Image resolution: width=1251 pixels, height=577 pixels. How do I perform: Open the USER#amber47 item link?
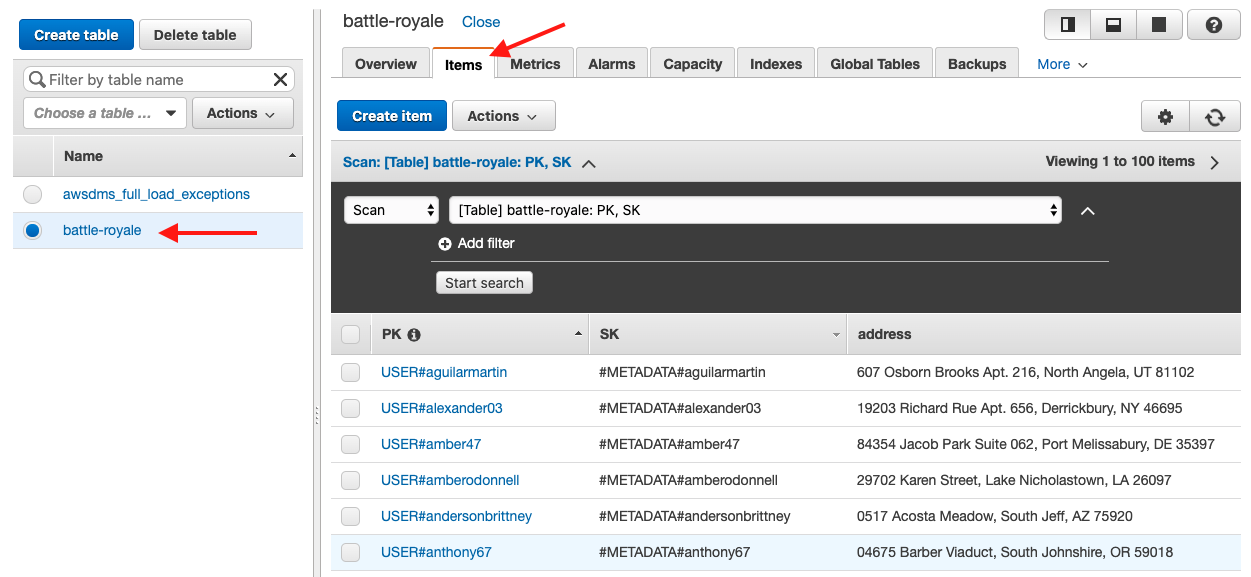(x=431, y=444)
